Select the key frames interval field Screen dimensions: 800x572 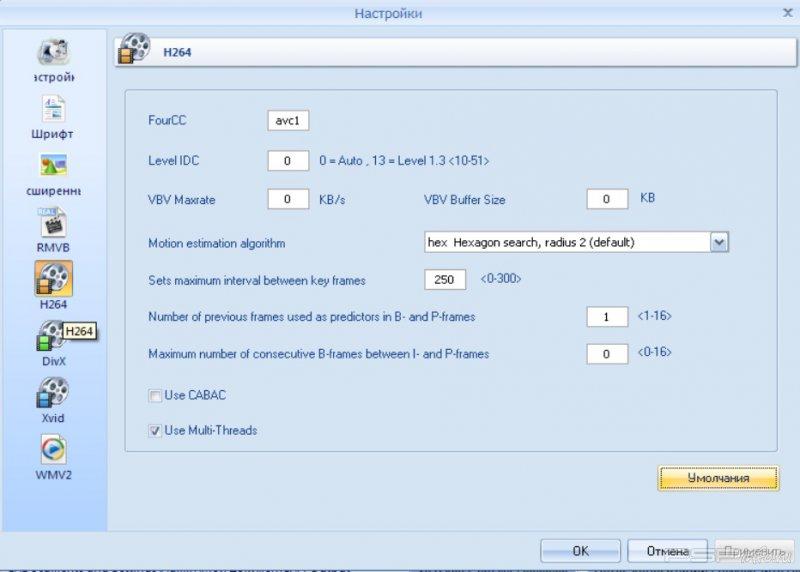[x=445, y=279]
